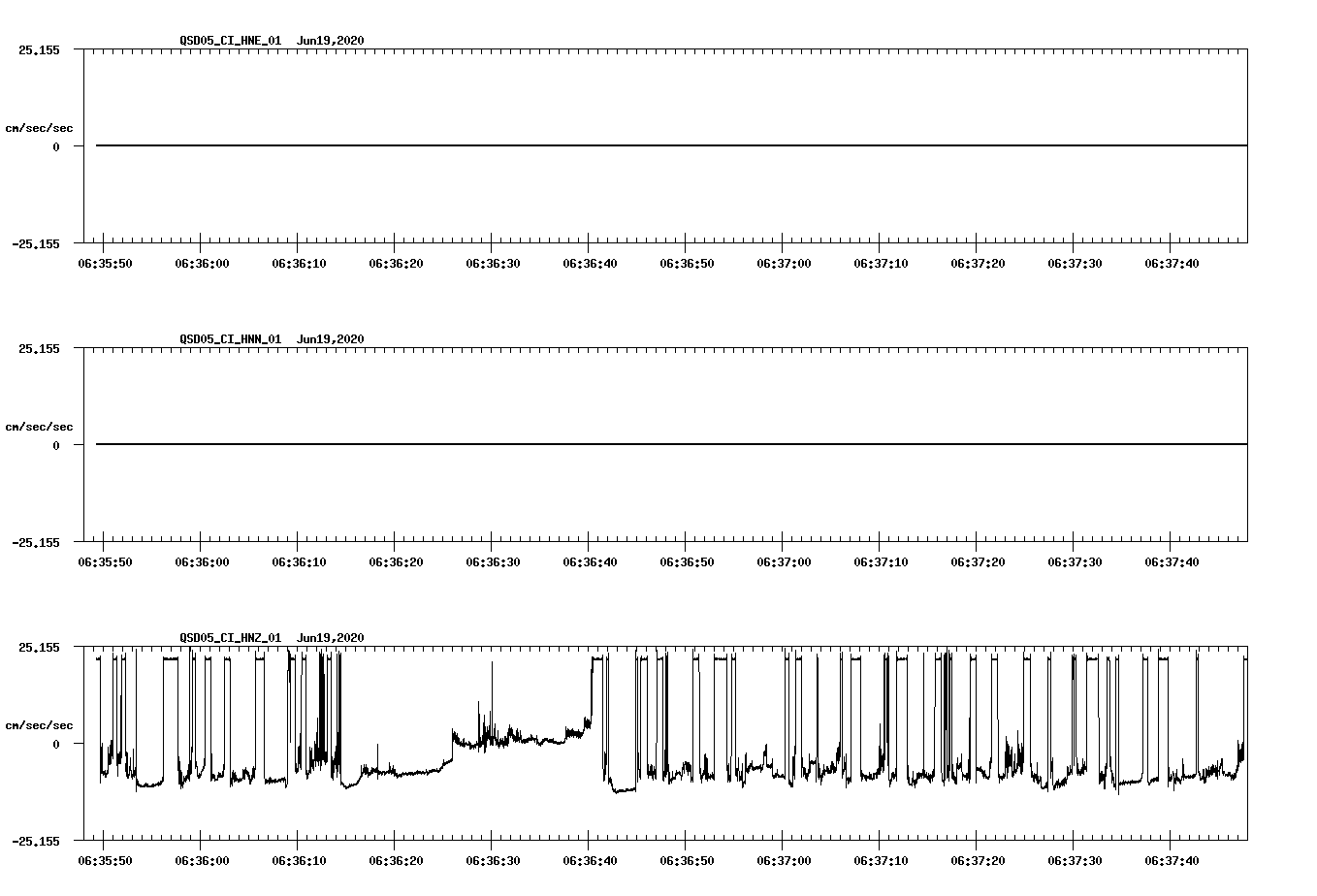This screenshot has width=1317, height=896.
Task: Click the QSD05_CI_HNN_01 Jun19,2020 plot title
Action: [272, 339]
